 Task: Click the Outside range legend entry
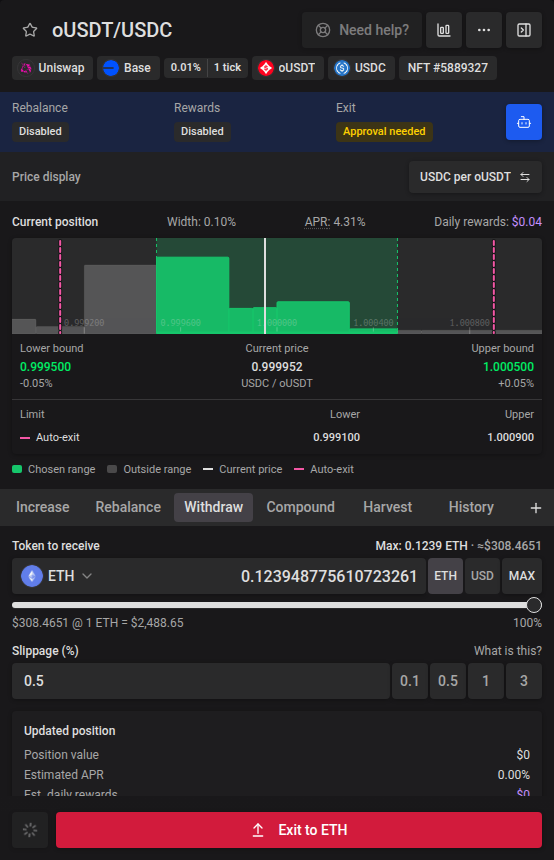click(149, 469)
